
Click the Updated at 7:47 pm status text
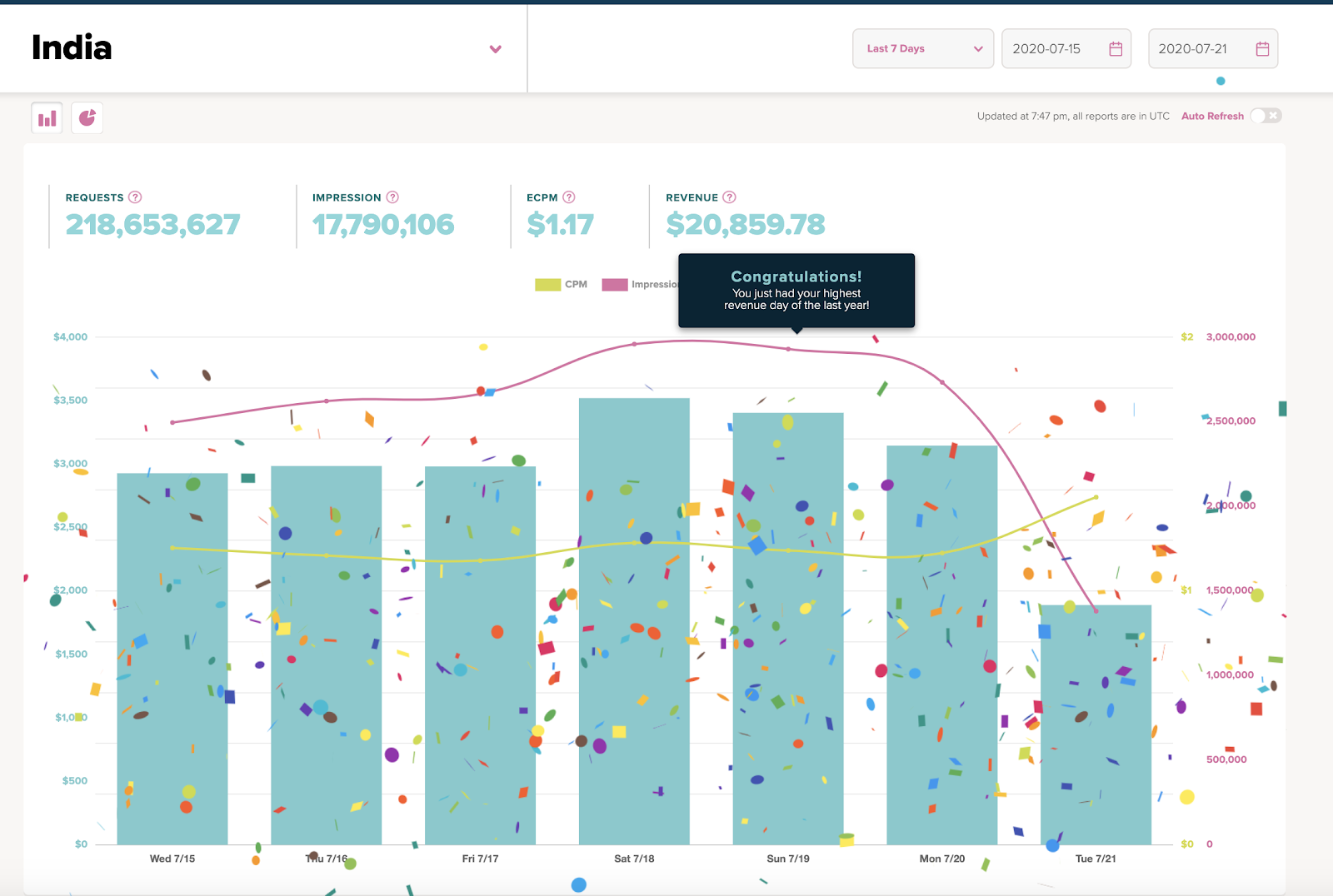1073,116
